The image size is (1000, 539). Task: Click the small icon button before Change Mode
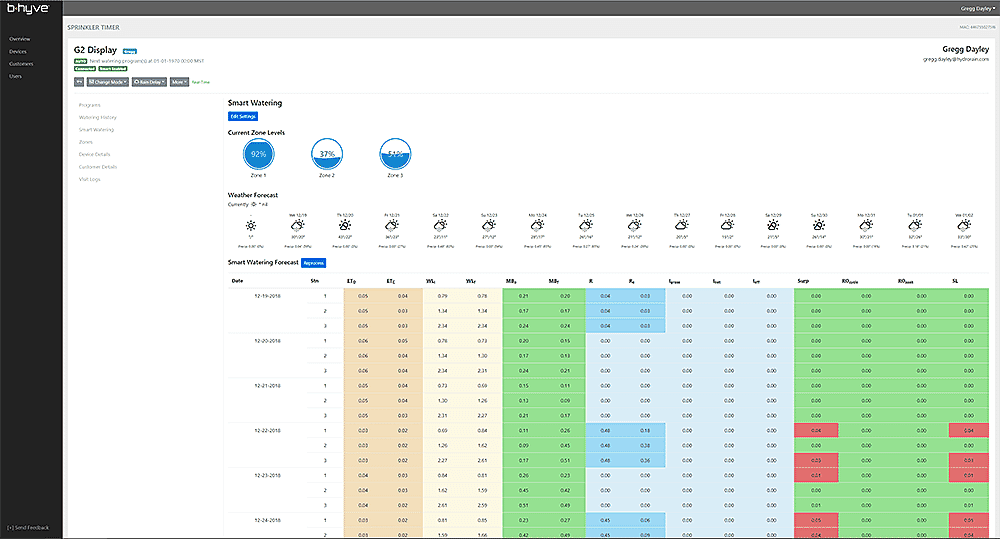(x=79, y=82)
